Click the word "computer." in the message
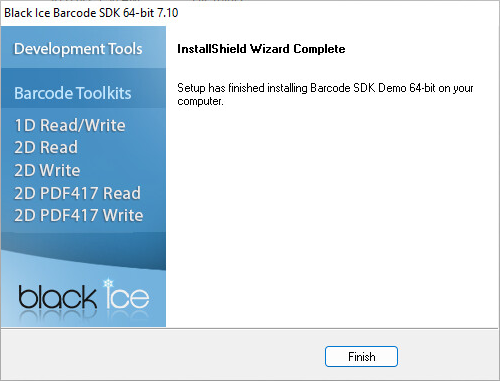Screen dimensions: 500x381 pos(200,101)
